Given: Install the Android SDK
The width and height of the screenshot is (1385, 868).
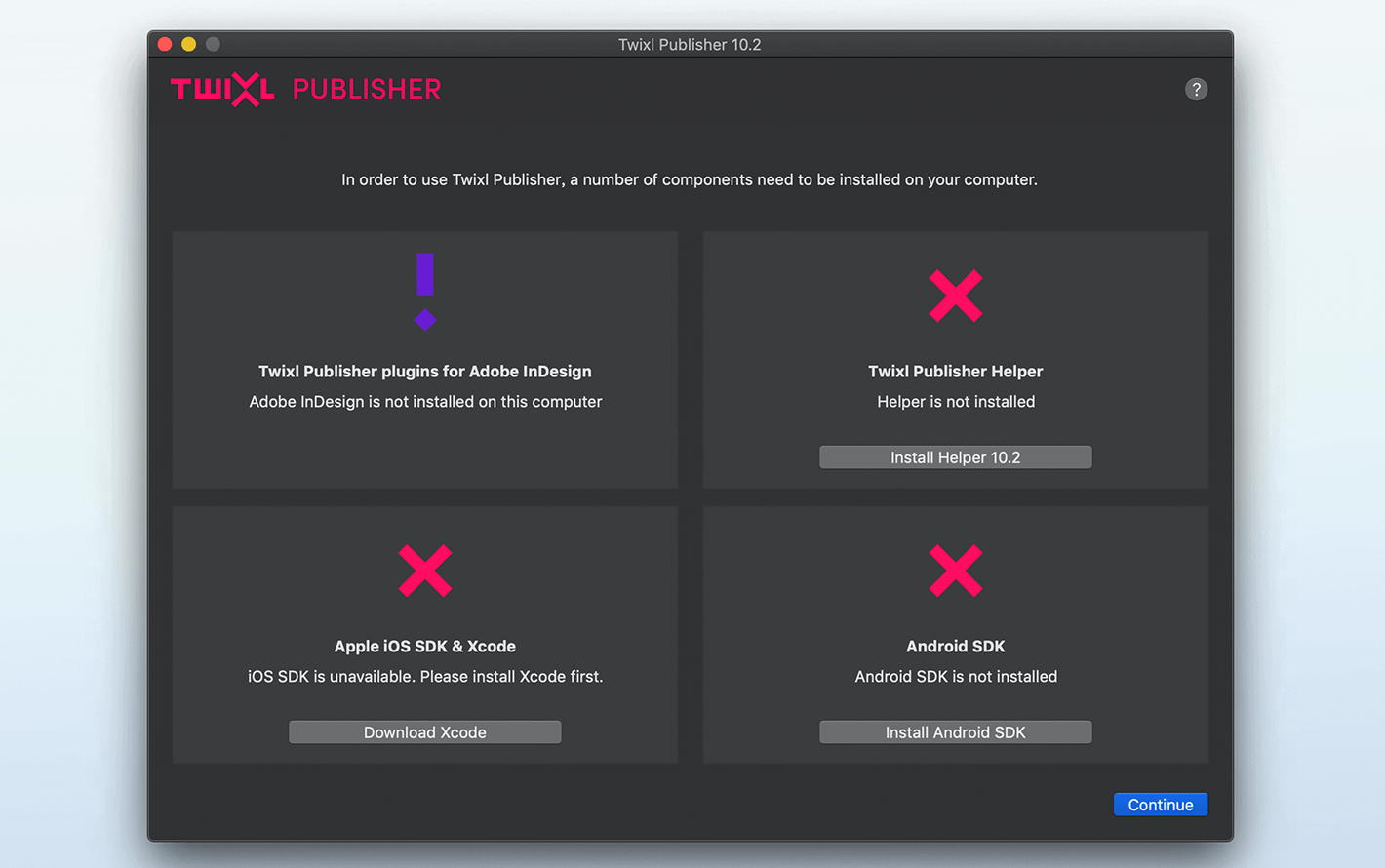Looking at the screenshot, I should [956, 732].
